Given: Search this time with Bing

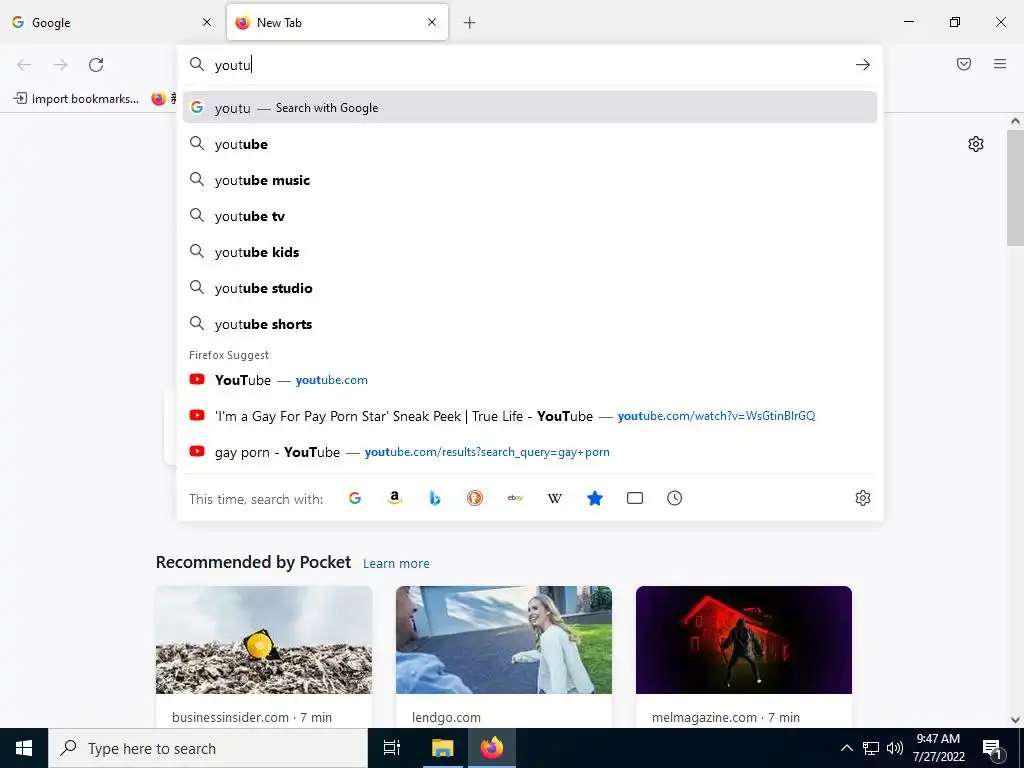Looking at the screenshot, I should coord(435,498).
